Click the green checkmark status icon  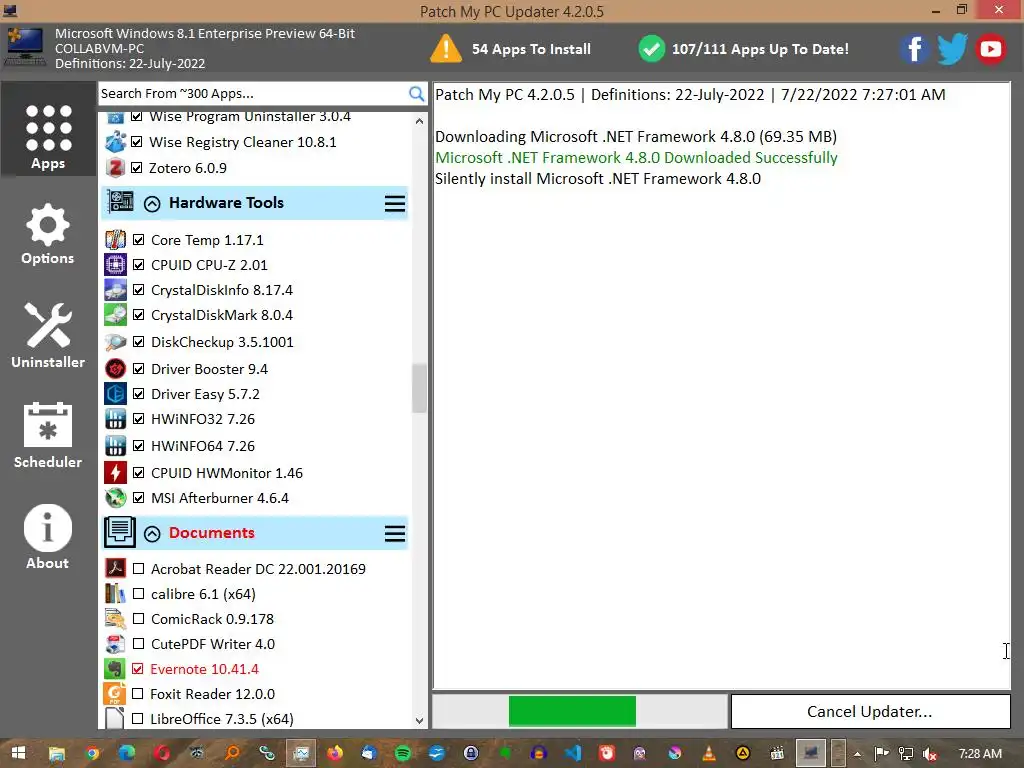pos(651,49)
